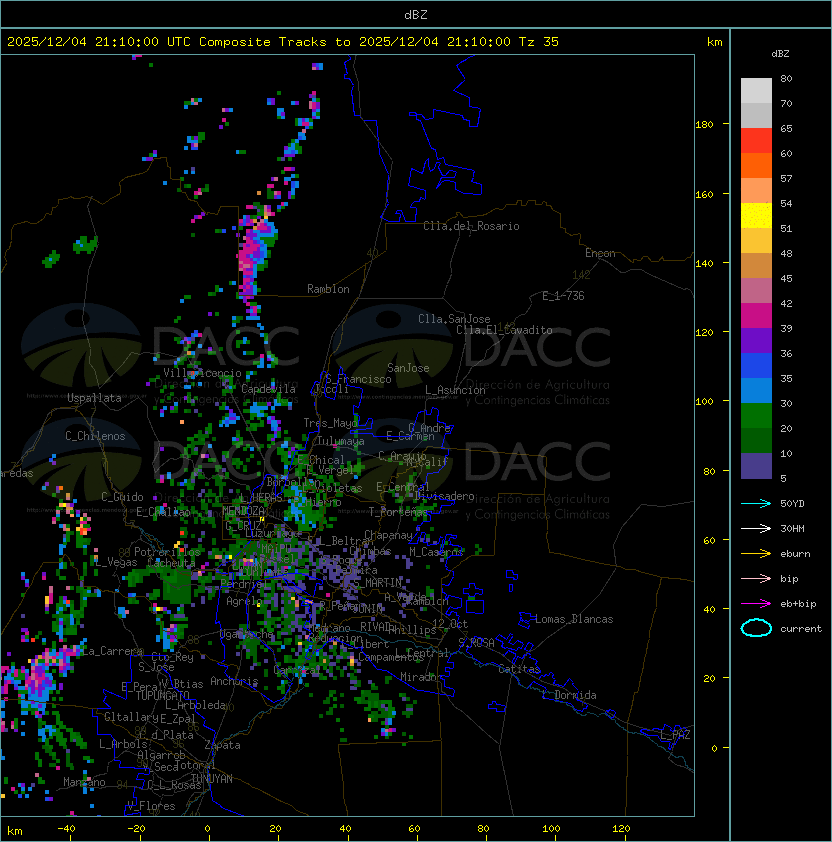Click the Agrelo place label
This screenshot has width=832, height=842.
coord(243,601)
